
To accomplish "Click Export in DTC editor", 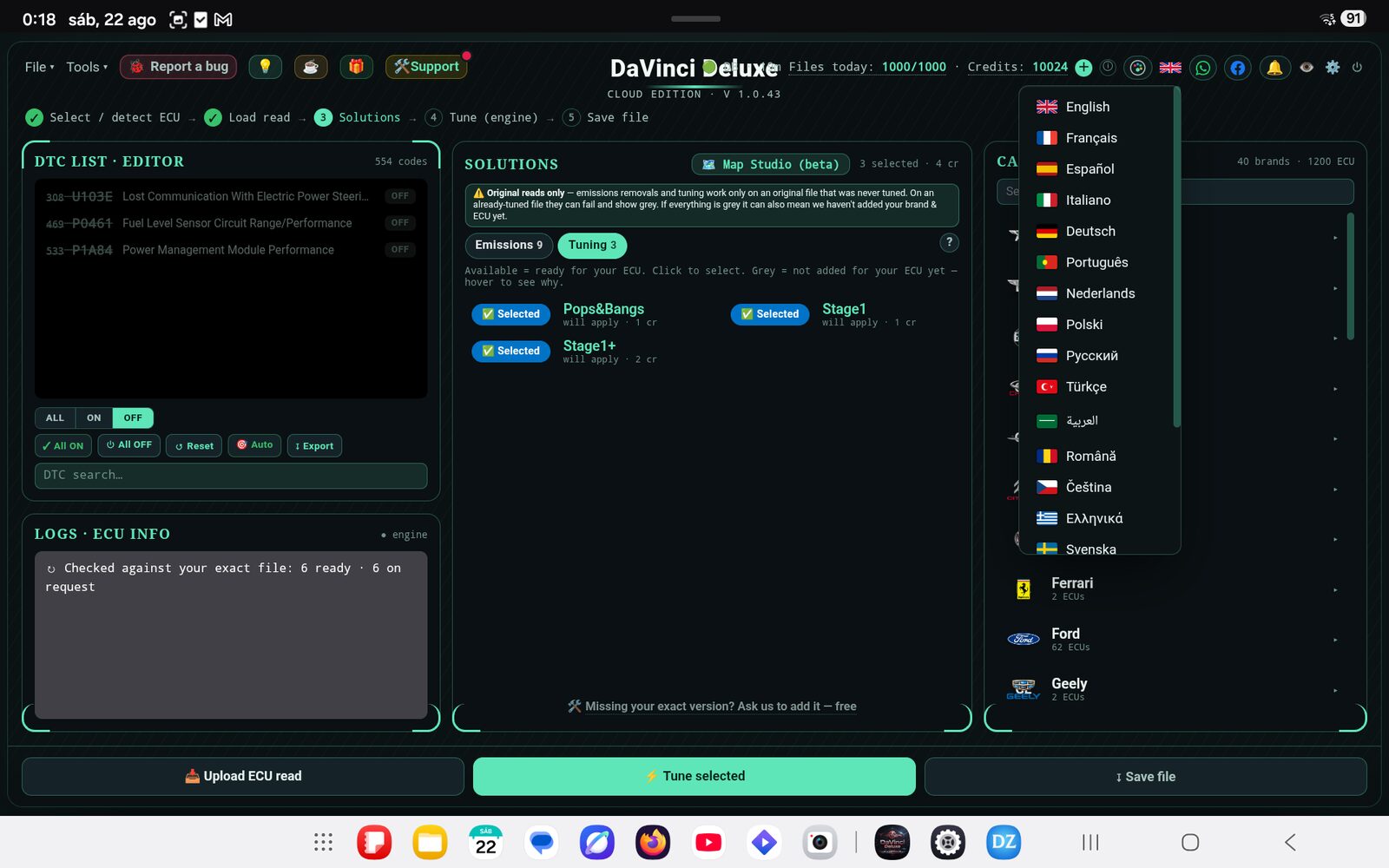I will tap(314, 445).
